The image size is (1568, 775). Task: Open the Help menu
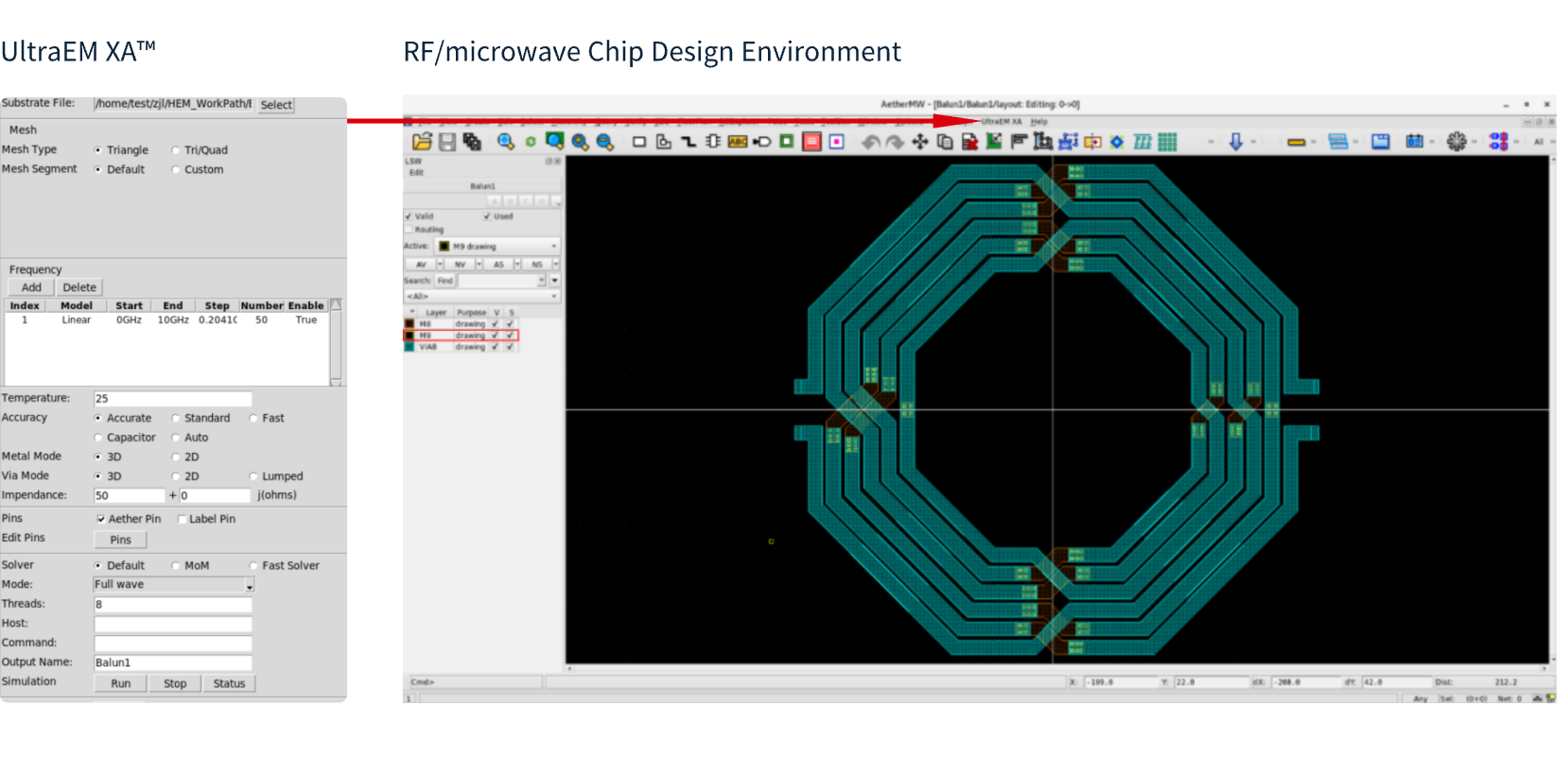pos(1039,122)
